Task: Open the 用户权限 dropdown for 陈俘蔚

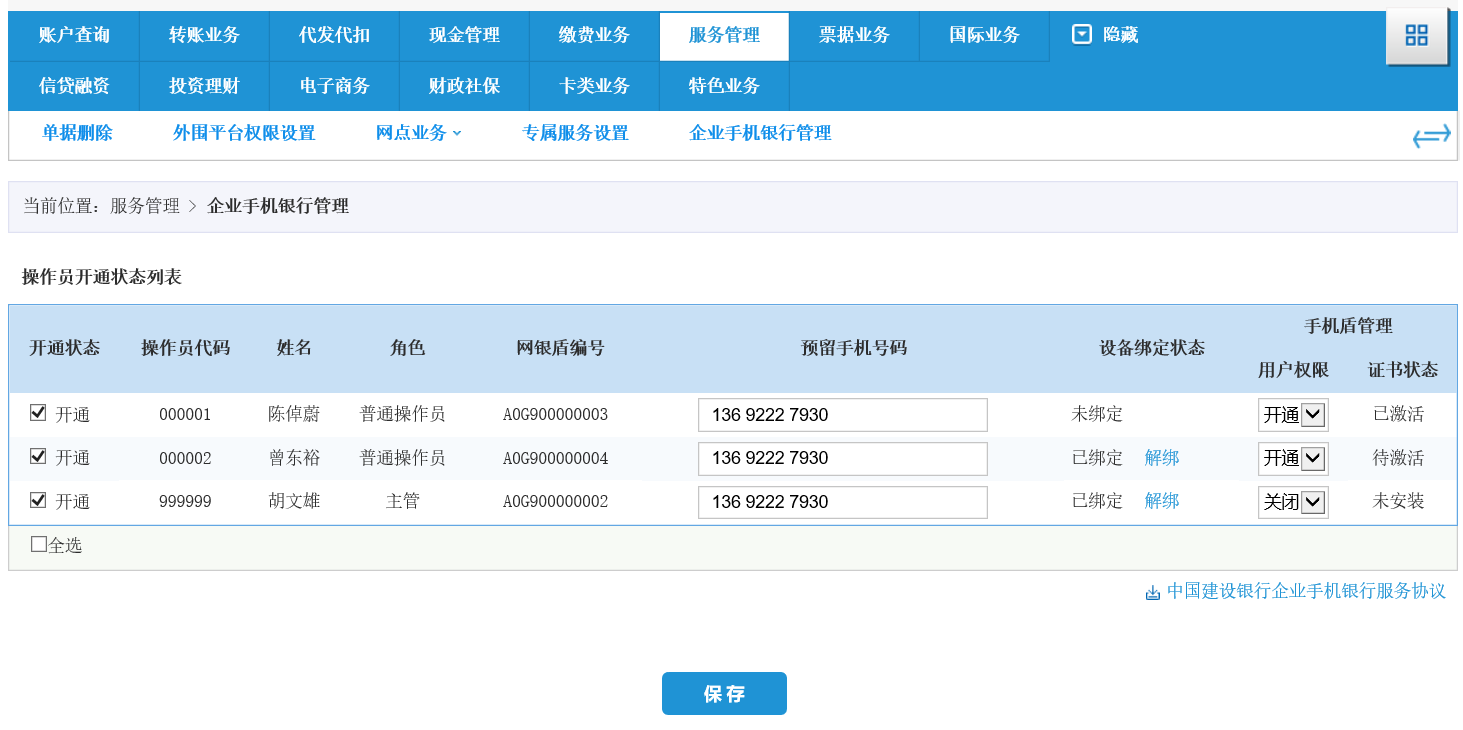Action: pos(1292,414)
